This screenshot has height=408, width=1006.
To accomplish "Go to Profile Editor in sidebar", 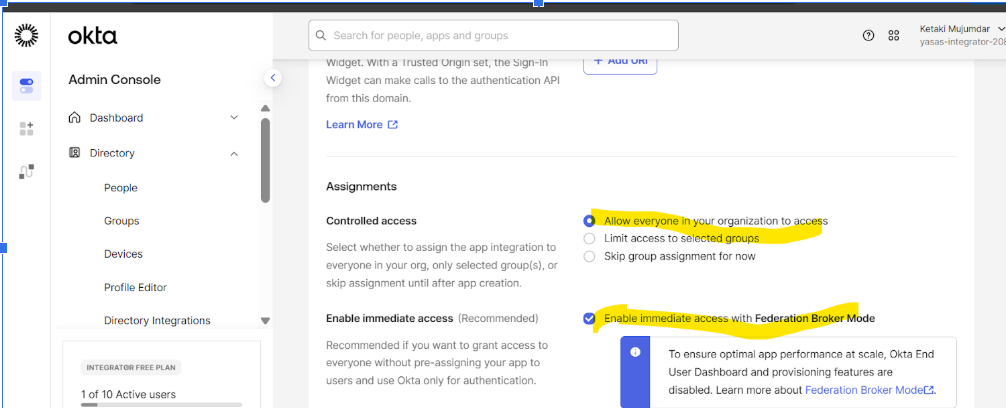I will 135,287.
